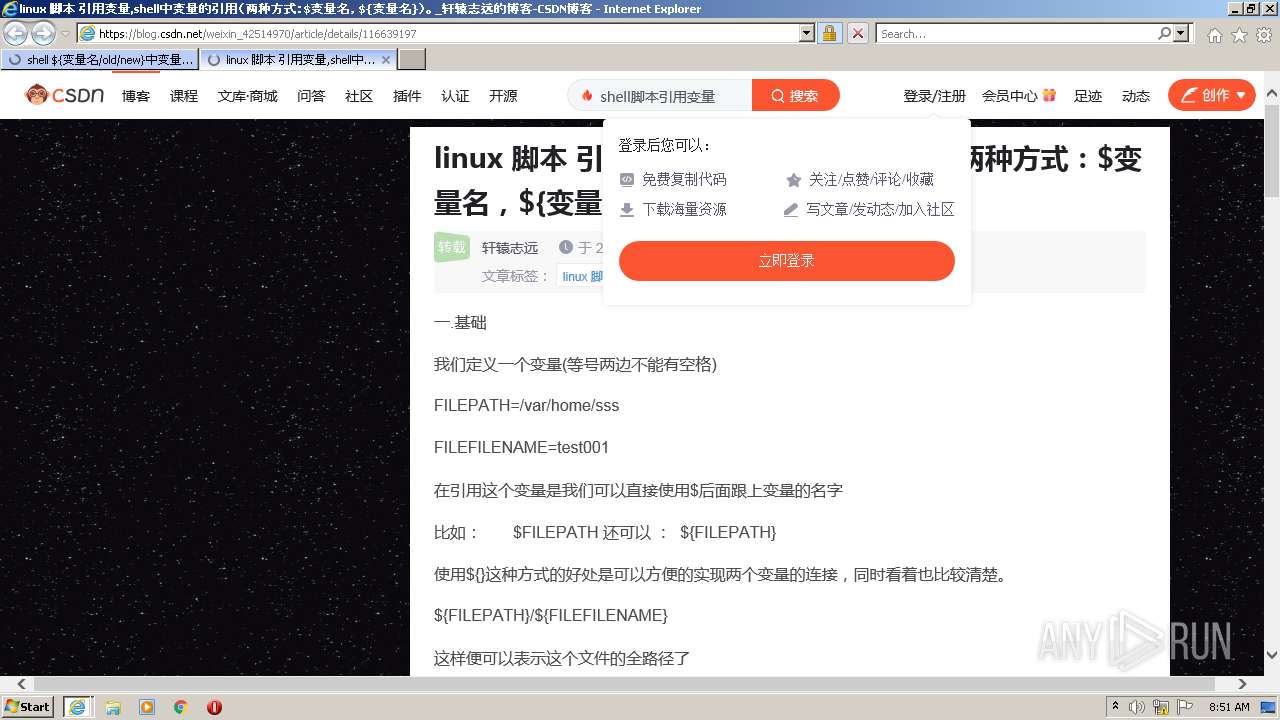1280x720 pixels.
Task: Open 会员中心 link
Action: (1009, 96)
